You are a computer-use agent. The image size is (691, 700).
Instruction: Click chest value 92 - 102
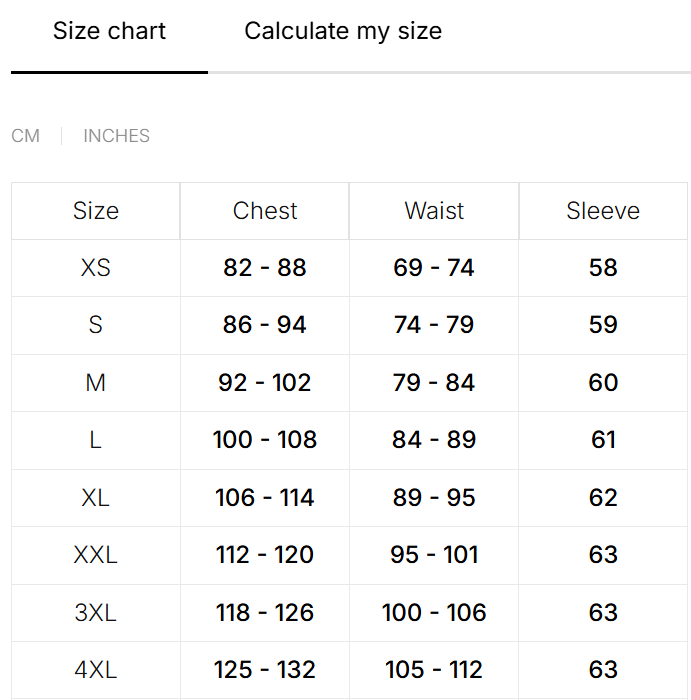click(x=265, y=383)
